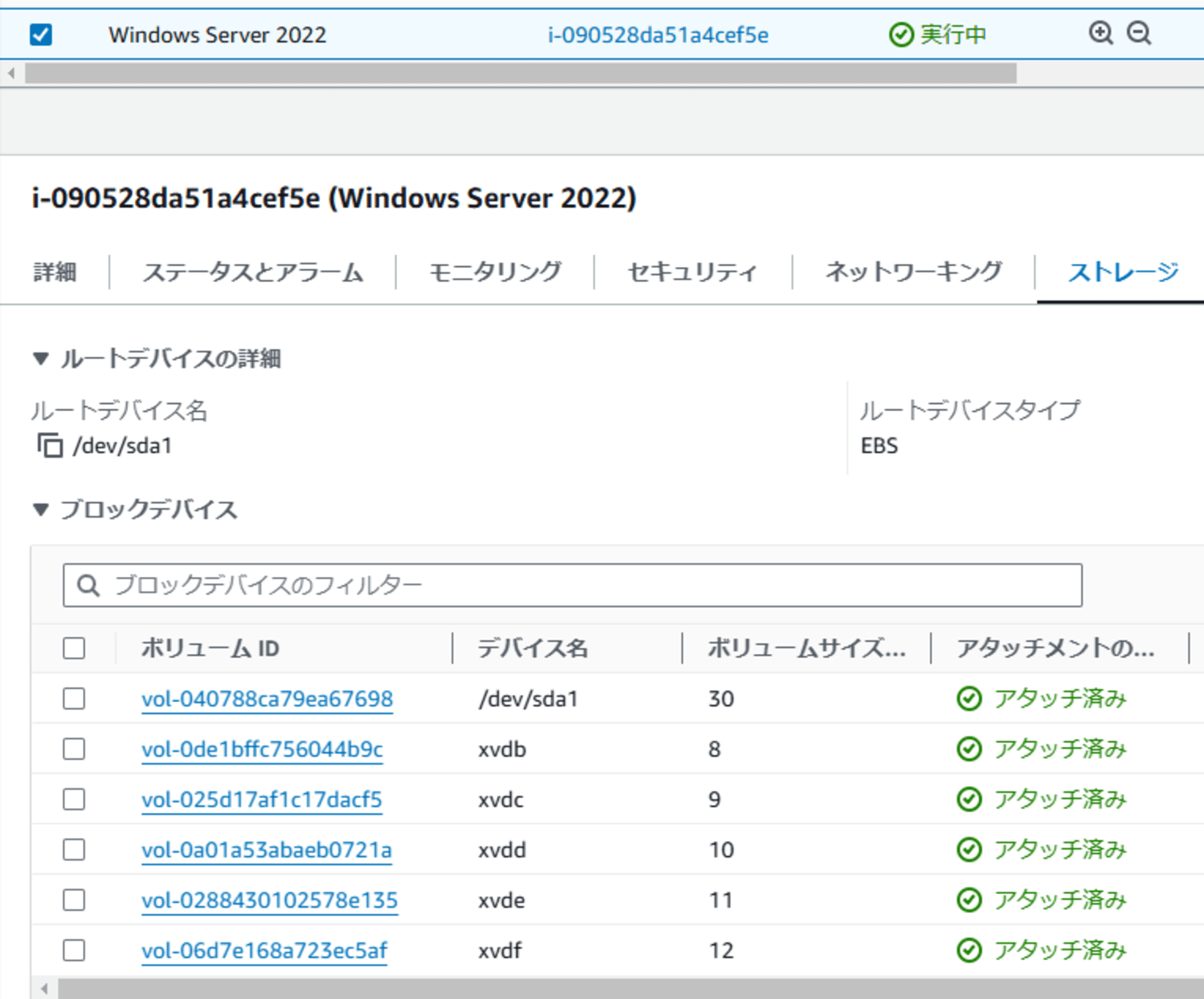The height and width of the screenshot is (999, 1204).
Task: Click attached status icon for xvdc row
Action: click(969, 799)
